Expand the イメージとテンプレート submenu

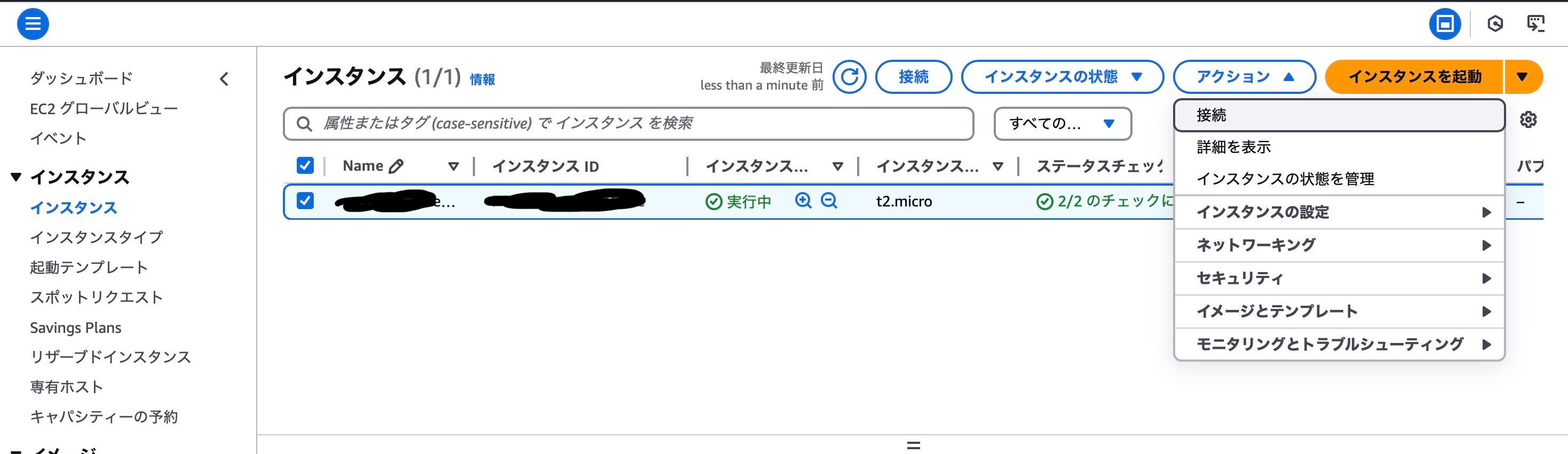click(x=1339, y=311)
